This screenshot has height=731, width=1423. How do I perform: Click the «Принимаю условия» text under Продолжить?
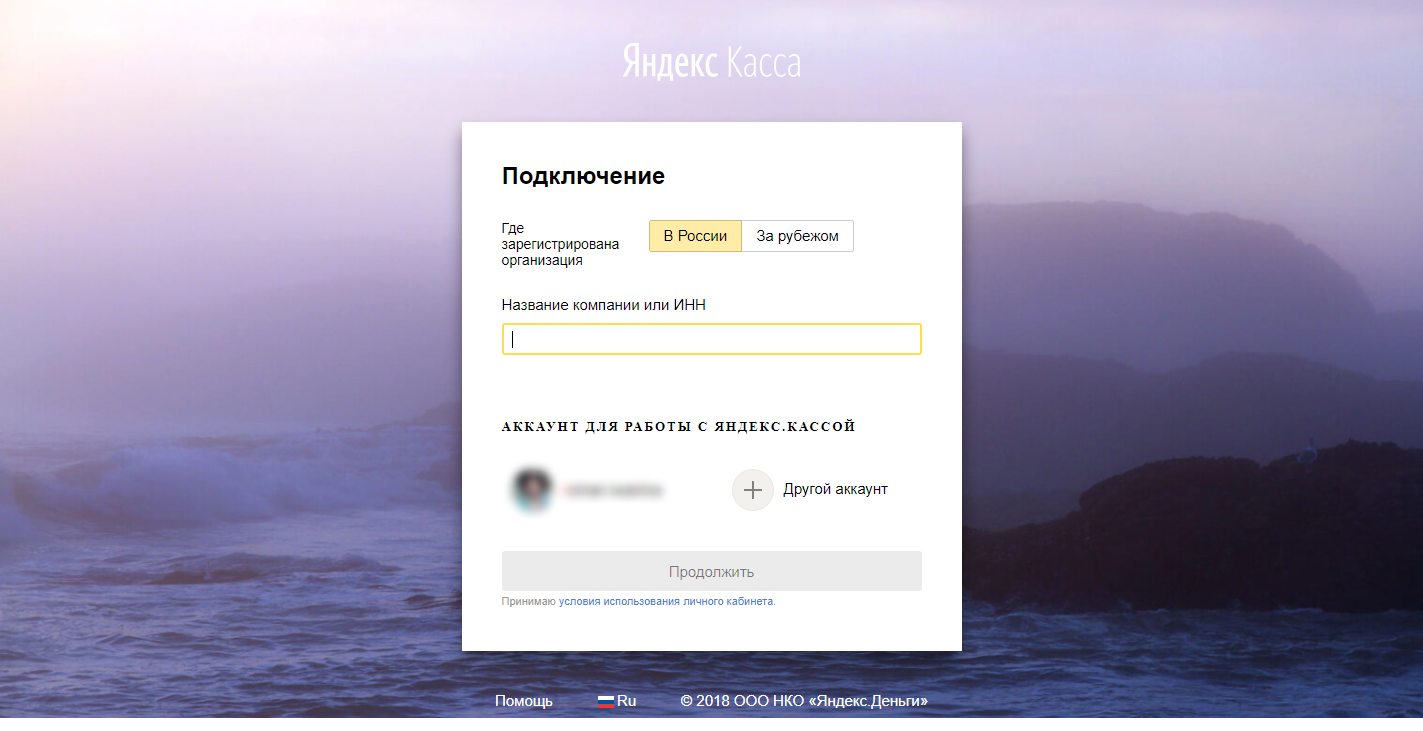(x=531, y=601)
